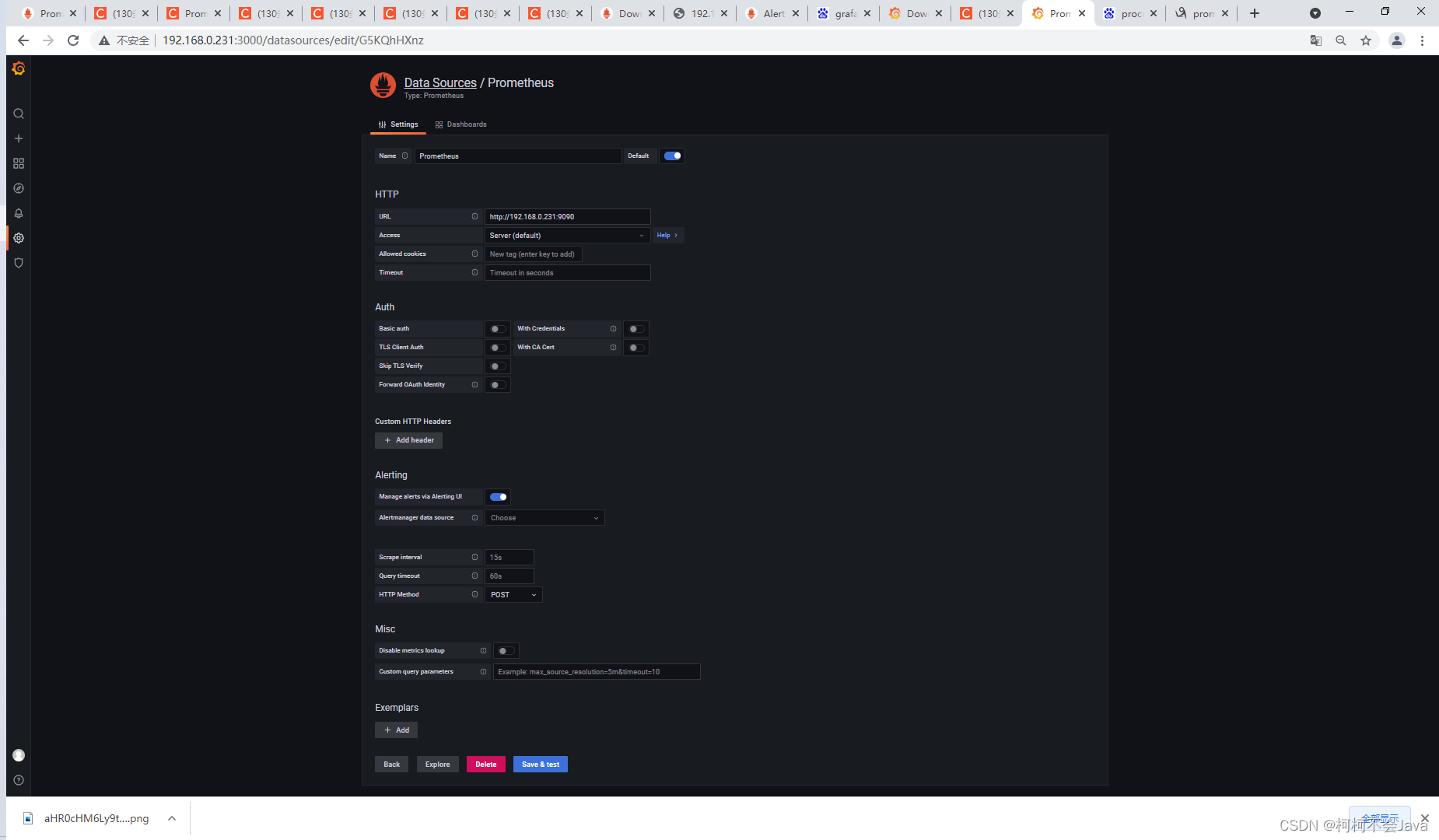Open the browser tab search dropdown
This screenshot has height=840, width=1439.
coord(1315,13)
